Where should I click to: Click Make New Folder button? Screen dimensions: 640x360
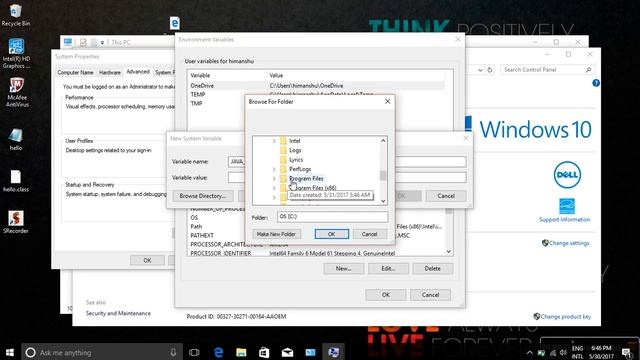tap(276, 234)
